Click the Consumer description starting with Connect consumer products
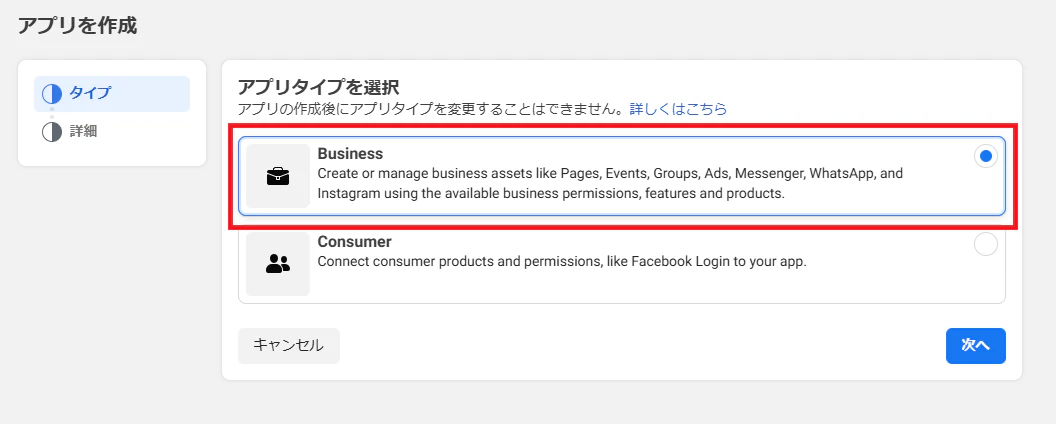 (562, 262)
